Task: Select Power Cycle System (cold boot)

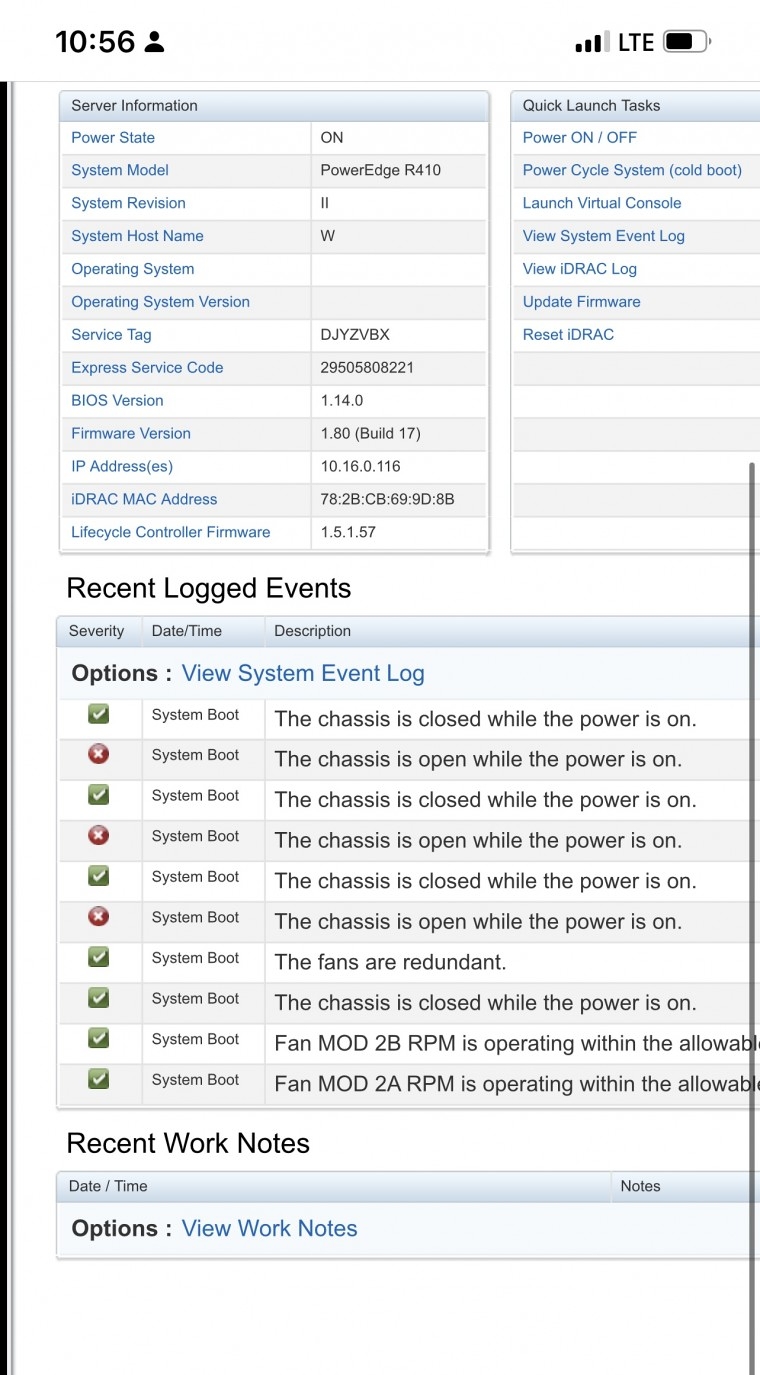Action: [x=632, y=170]
